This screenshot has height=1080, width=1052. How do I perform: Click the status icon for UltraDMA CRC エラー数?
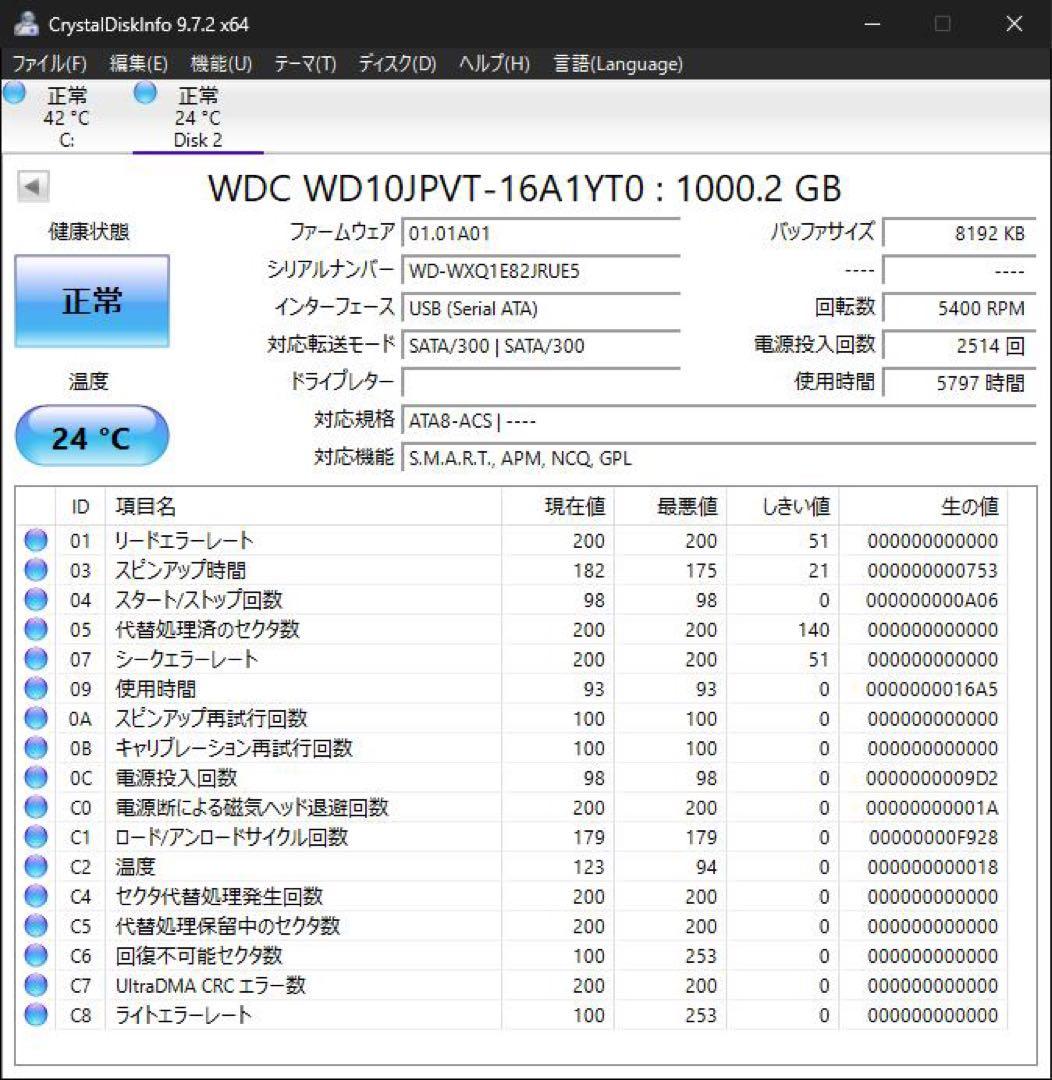[35, 986]
